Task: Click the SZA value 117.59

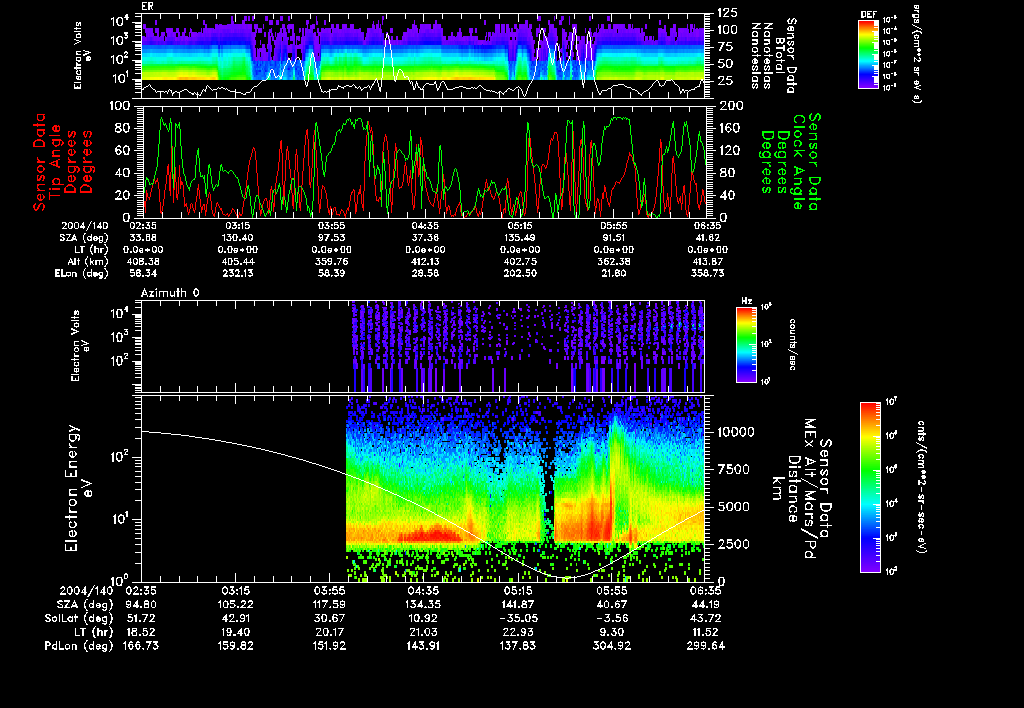Action: click(329, 604)
